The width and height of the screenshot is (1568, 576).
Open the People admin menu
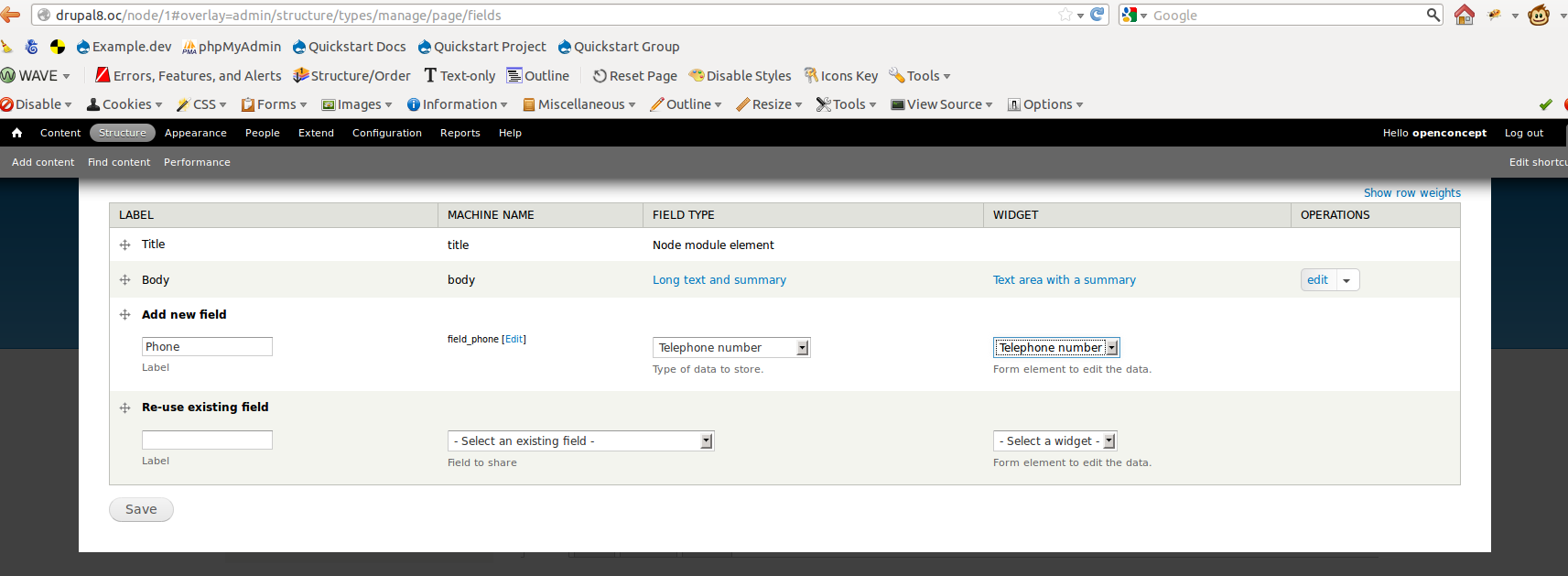[263, 133]
